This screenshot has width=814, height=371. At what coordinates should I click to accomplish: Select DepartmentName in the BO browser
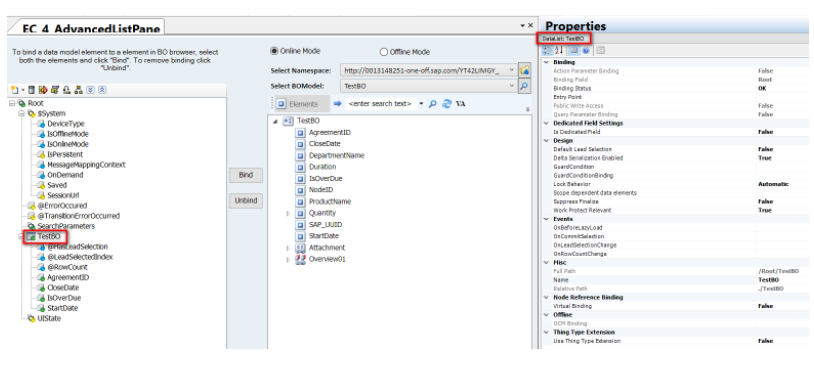click(x=336, y=156)
